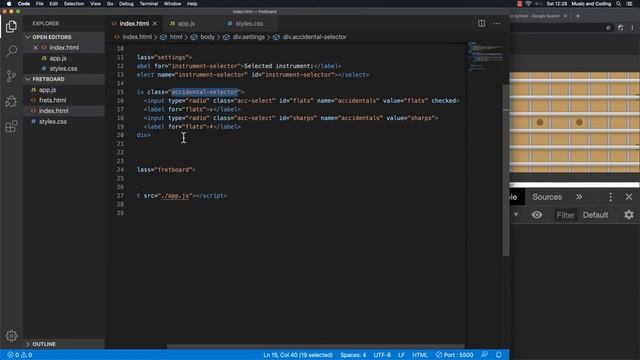The width and height of the screenshot is (640, 360).
Task: Open the Source Control view
Action: [11, 76]
